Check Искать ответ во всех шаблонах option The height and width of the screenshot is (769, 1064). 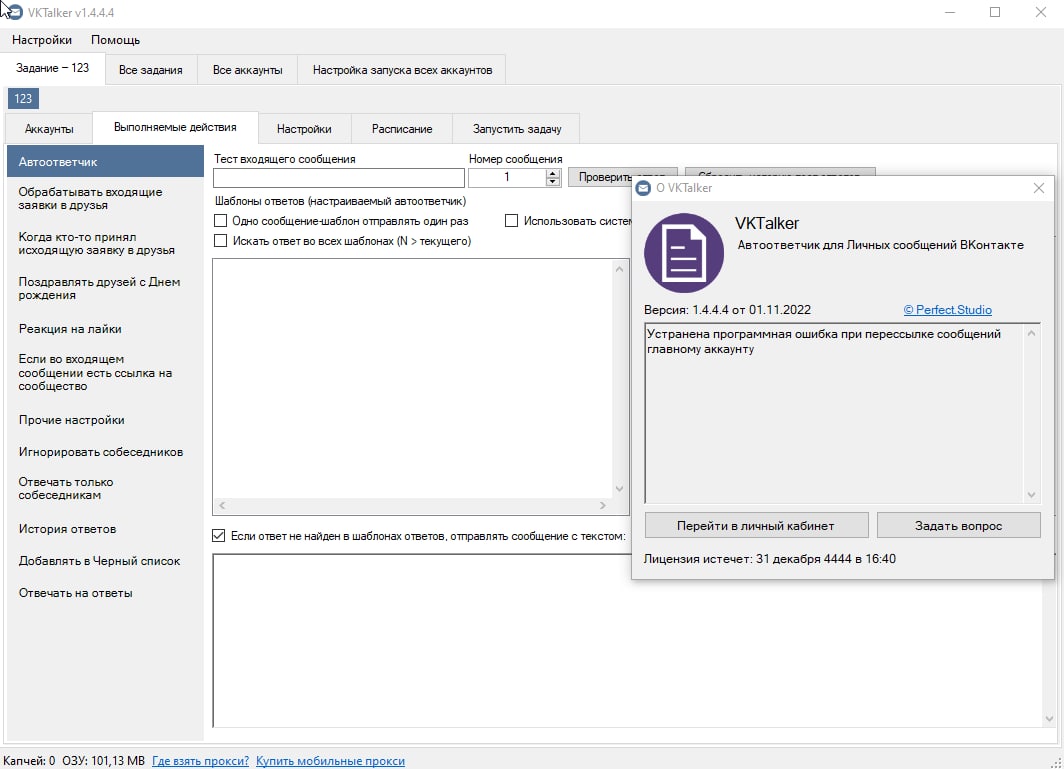[x=221, y=241]
